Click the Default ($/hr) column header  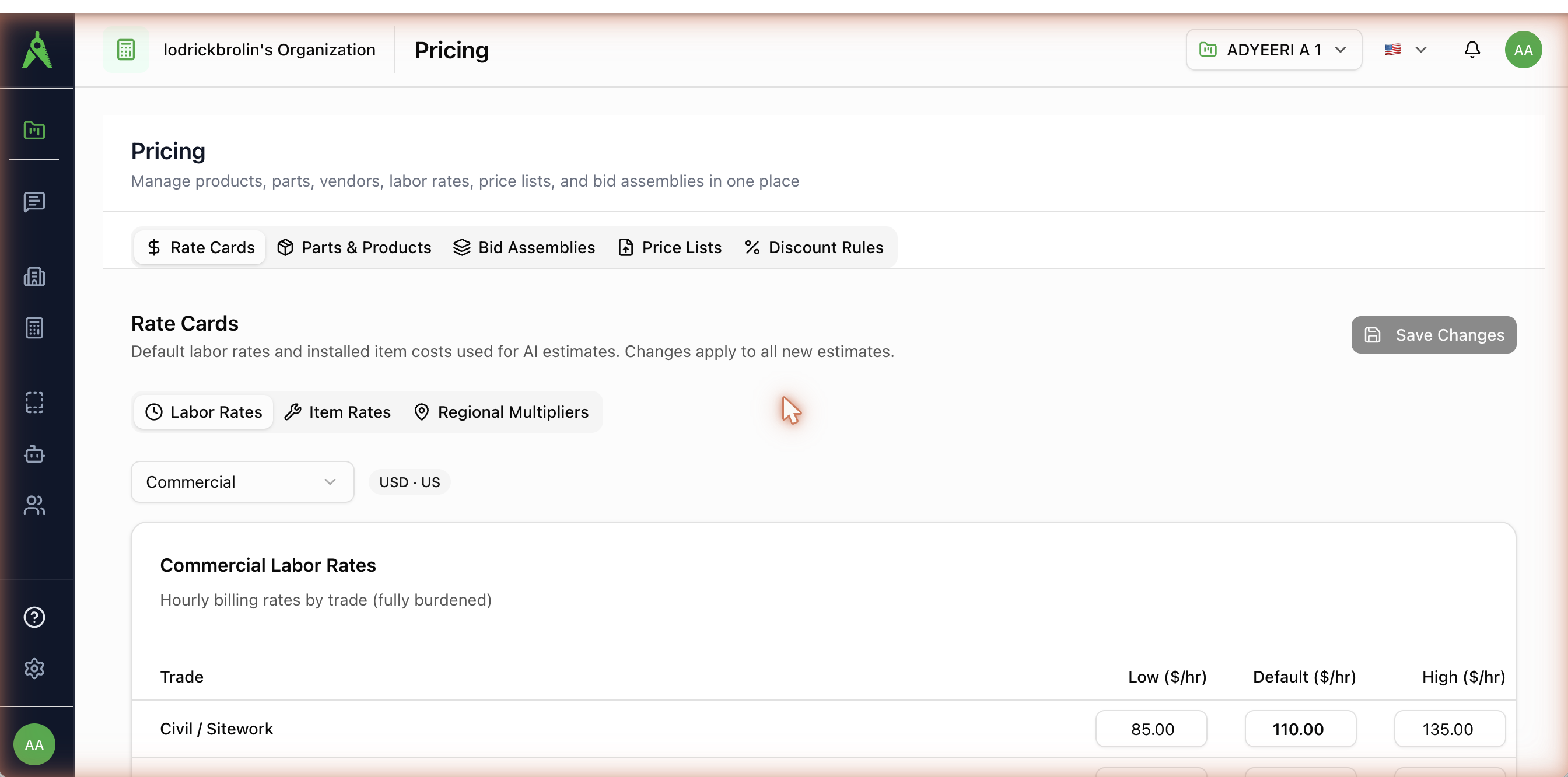pyautogui.click(x=1304, y=677)
